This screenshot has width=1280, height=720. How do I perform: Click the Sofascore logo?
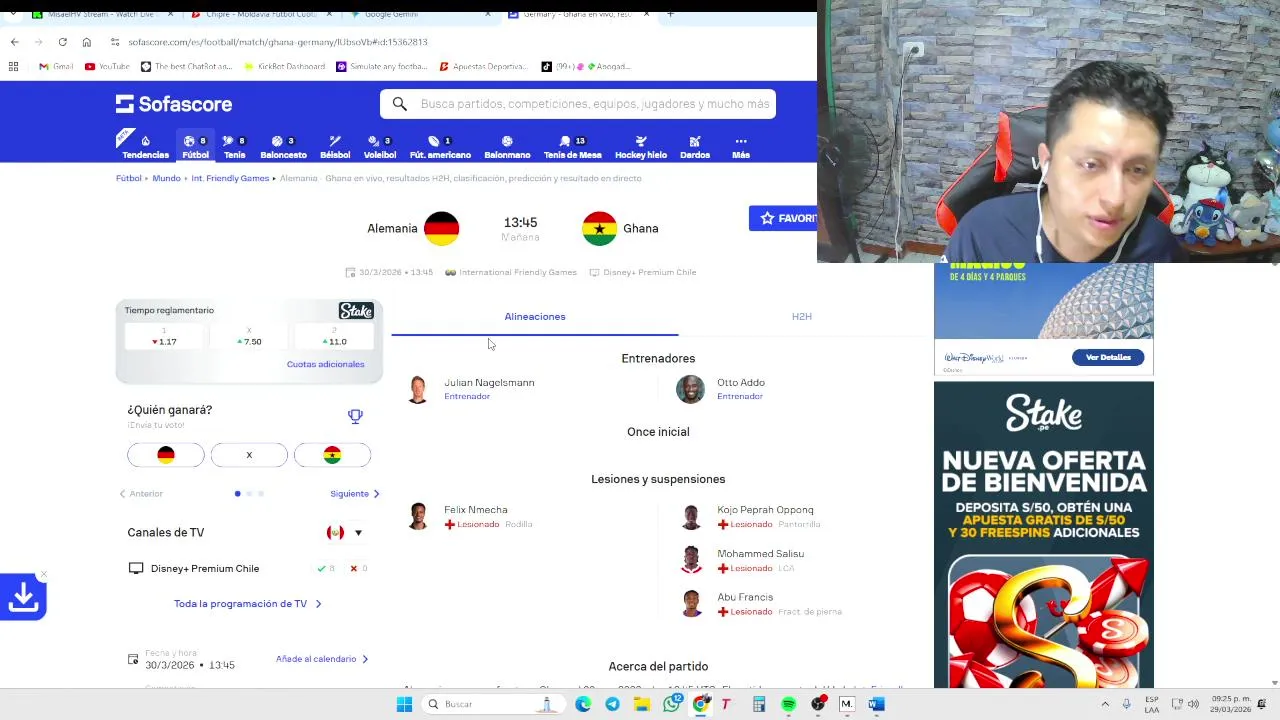pyautogui.click(x=174, y=104)
